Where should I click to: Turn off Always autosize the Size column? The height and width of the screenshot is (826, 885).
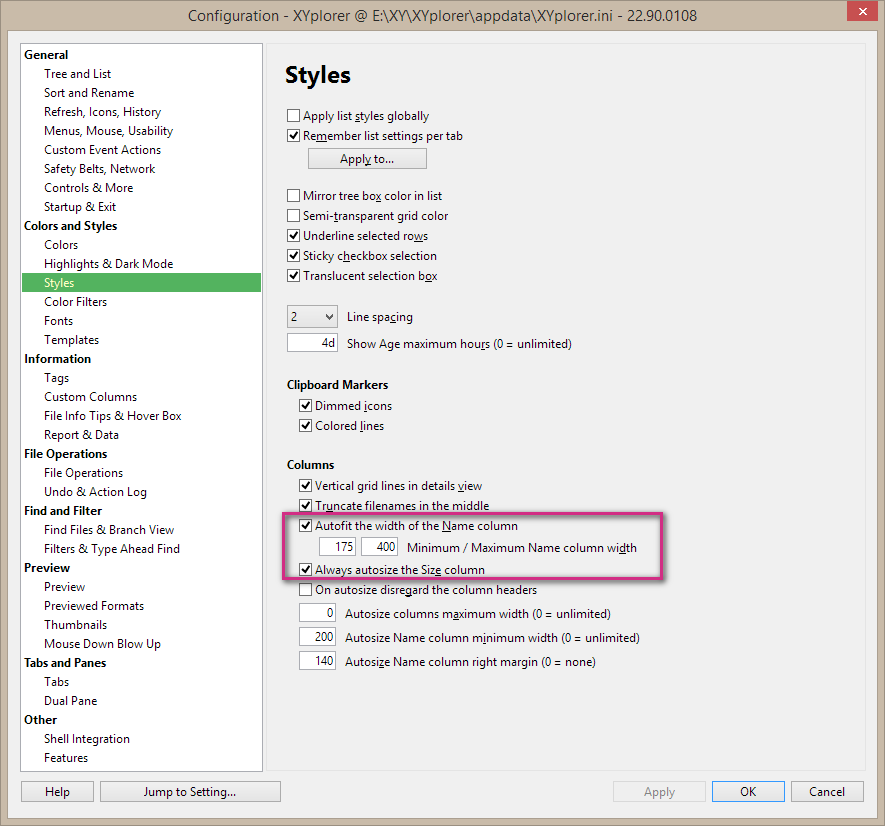click(306, 570)
